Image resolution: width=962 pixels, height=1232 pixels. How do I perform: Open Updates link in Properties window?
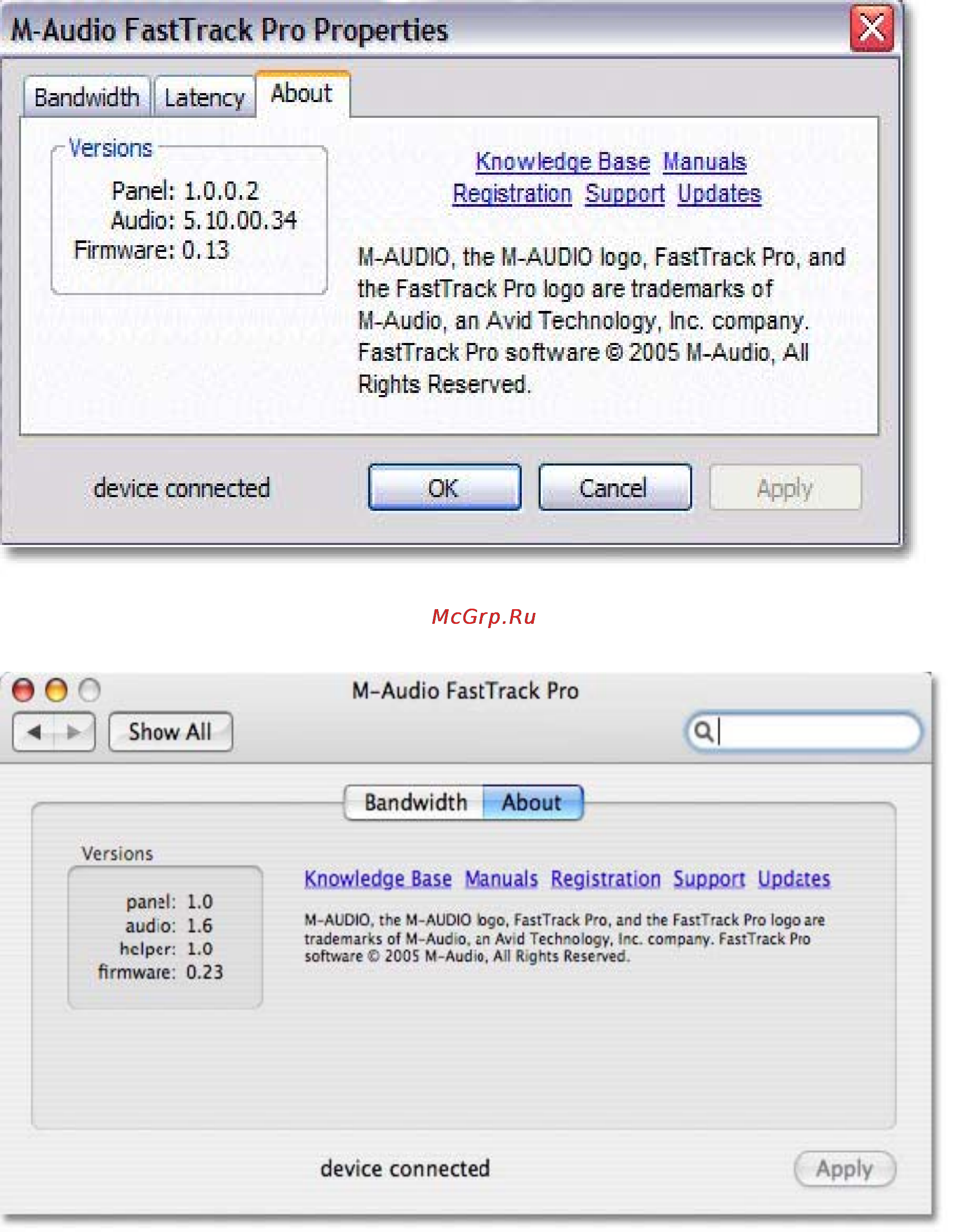click(x=720, y=194)
